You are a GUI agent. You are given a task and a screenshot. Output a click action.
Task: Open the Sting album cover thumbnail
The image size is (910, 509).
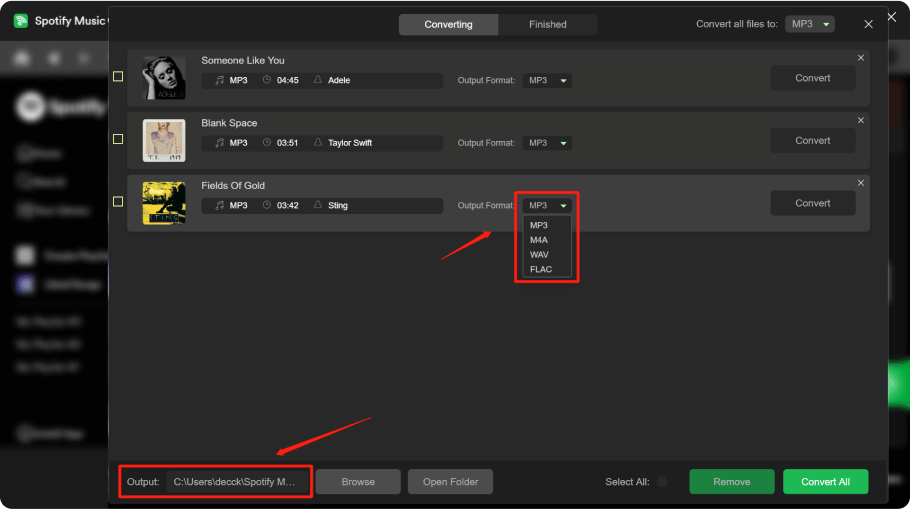point(164,203)
